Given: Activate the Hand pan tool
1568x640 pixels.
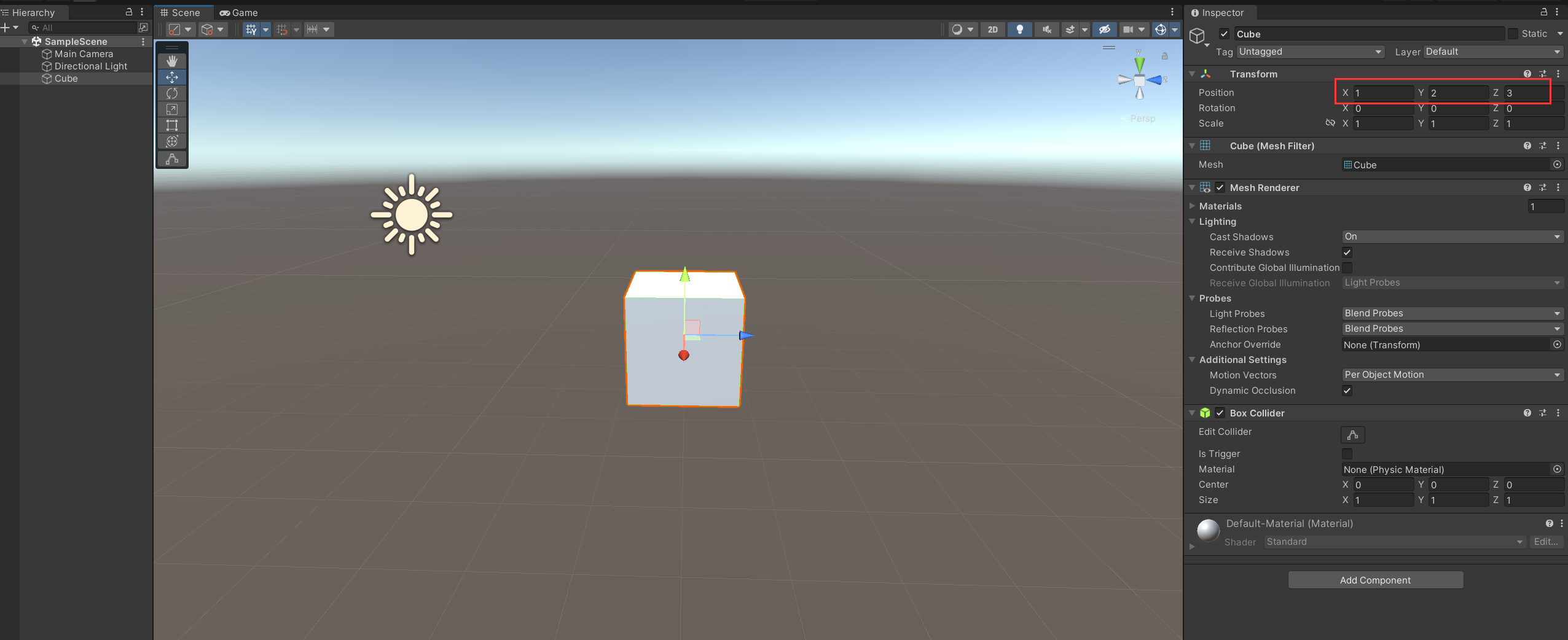Looking at the screenshot, I should pos(172,60).
